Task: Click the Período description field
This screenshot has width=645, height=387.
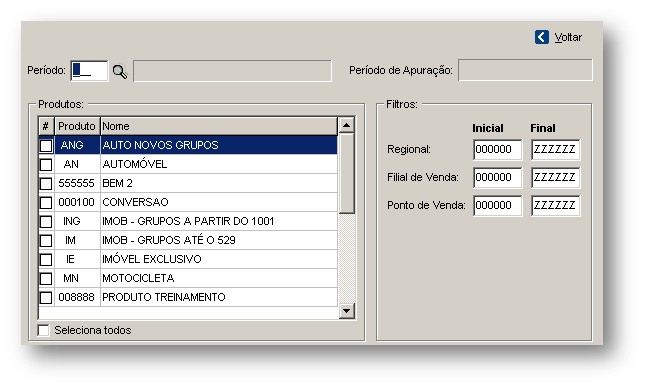Action: [x=232, y=71]
